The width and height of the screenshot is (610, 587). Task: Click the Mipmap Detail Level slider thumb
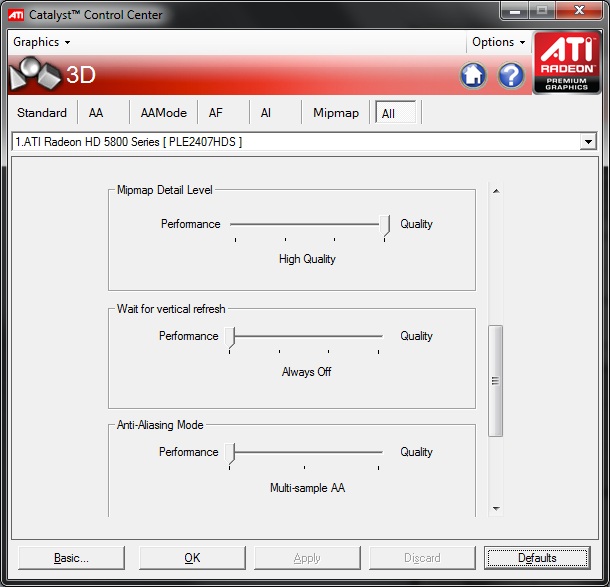(385, 226)
